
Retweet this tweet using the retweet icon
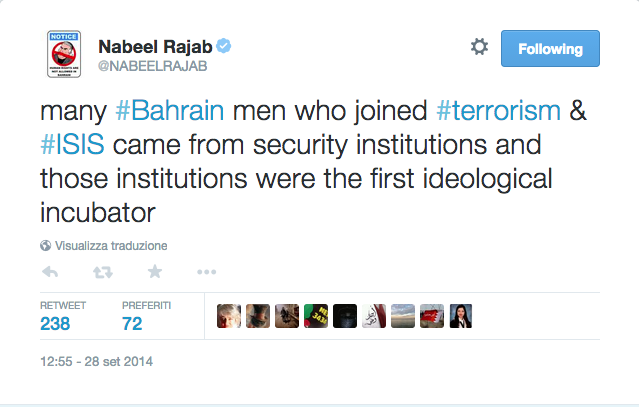coord(102,271)
